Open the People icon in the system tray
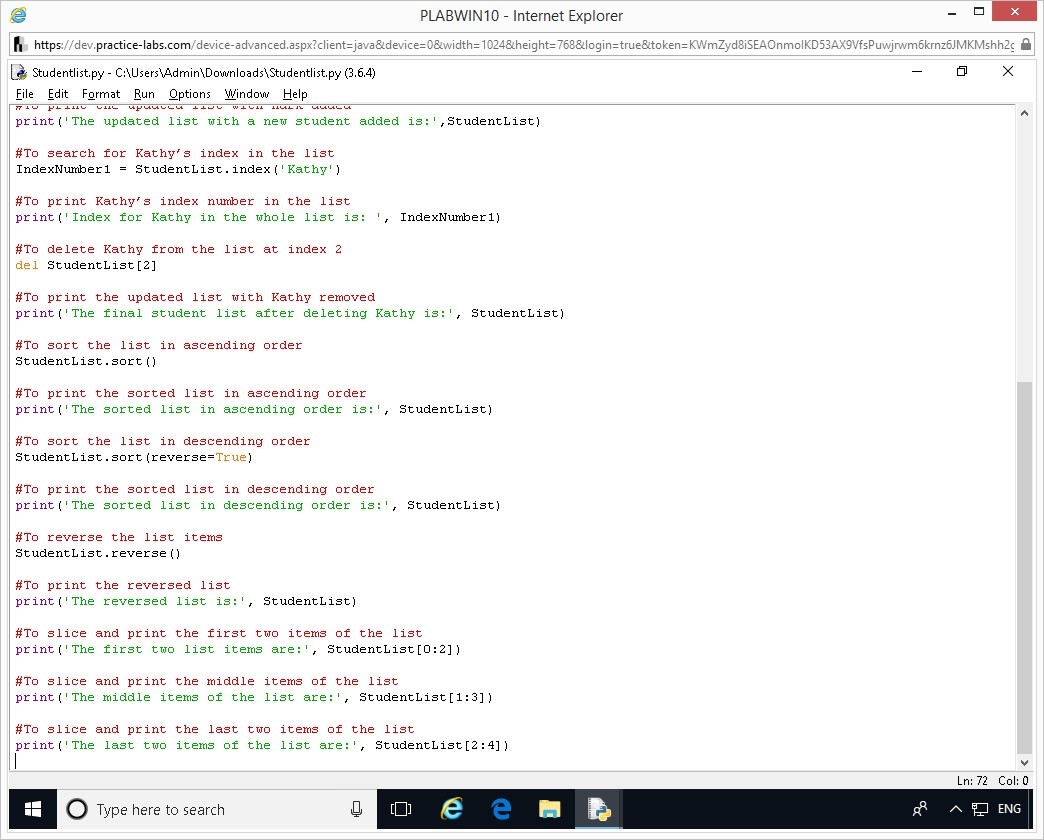This screenshot has height=840, width=1044. [920, 809]
